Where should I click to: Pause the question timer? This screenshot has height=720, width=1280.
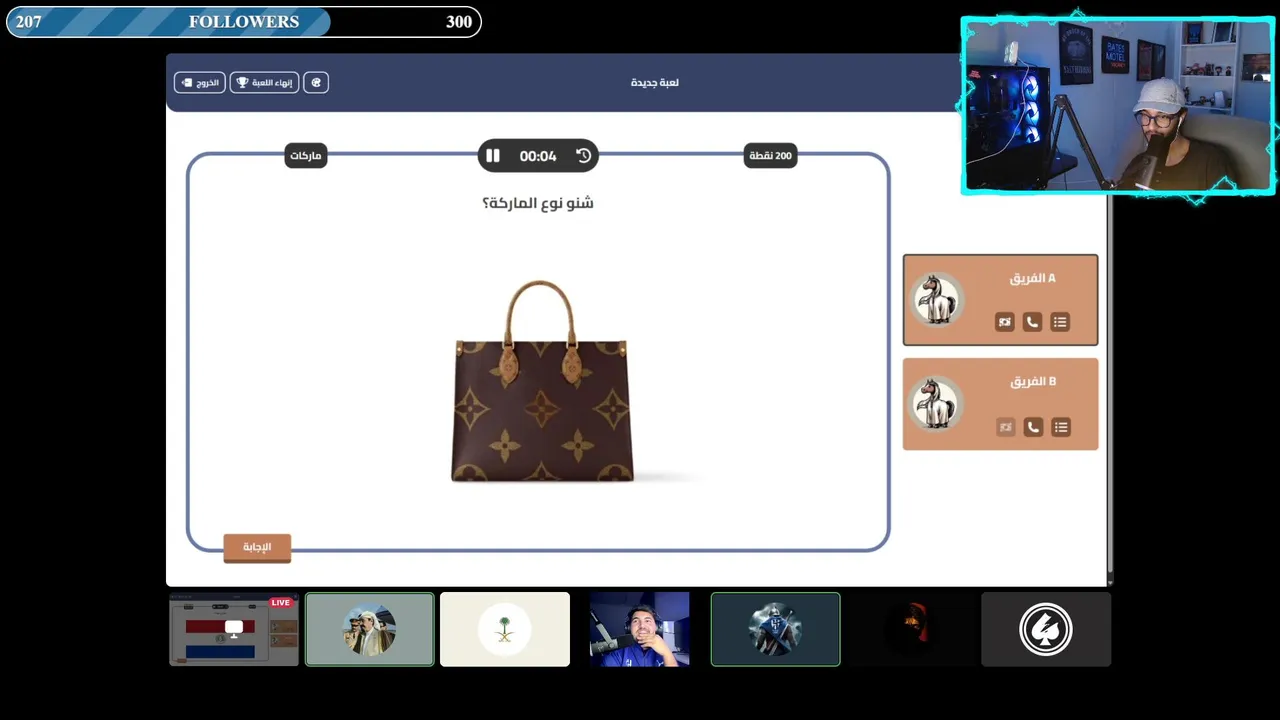[493, 156]
